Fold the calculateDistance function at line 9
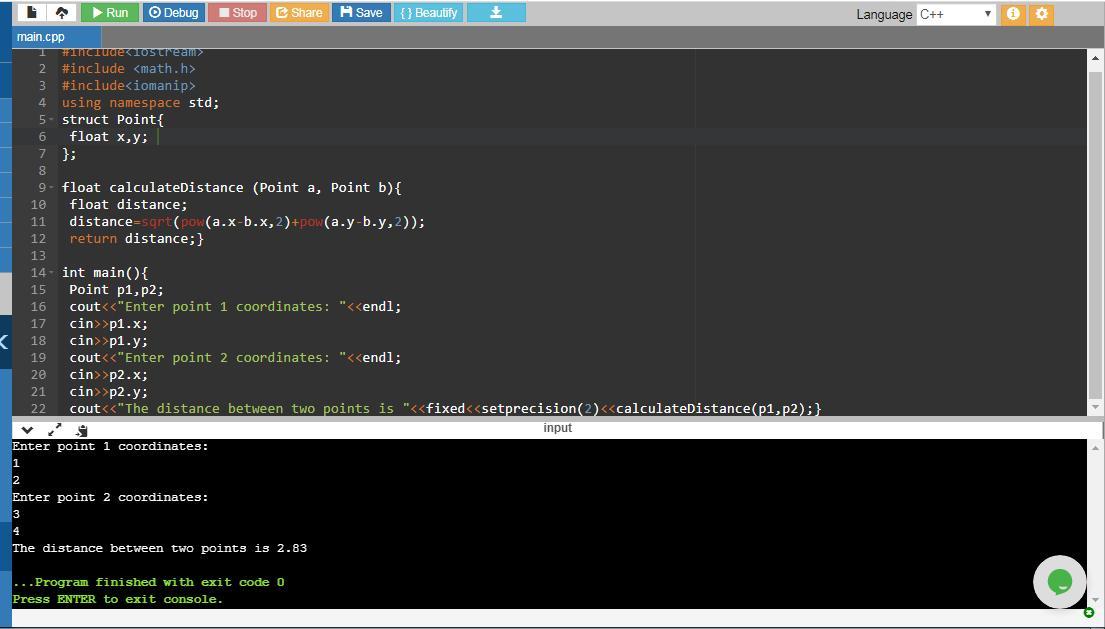This screenshot has width=1105, height=629. pos(51,188)
